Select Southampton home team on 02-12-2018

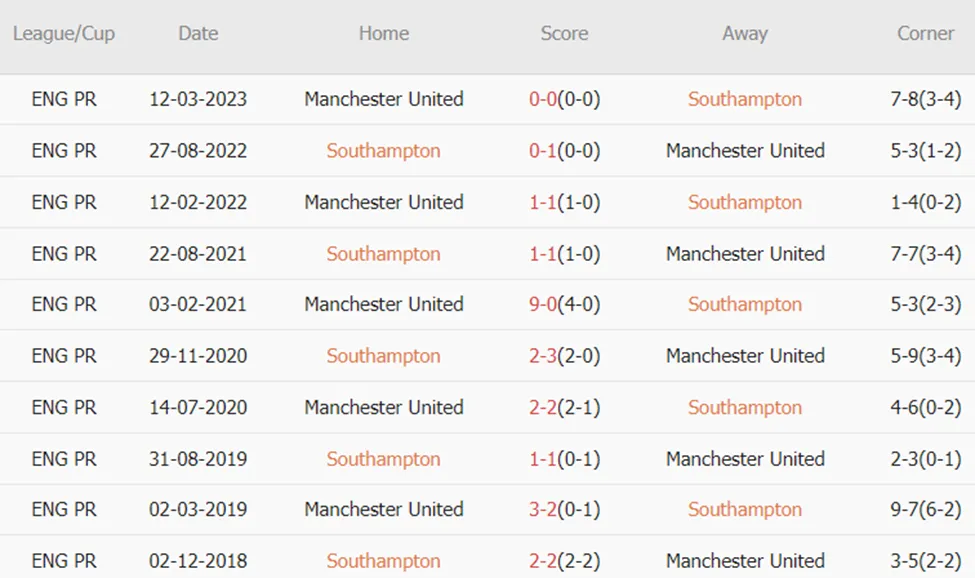(384, 561)
